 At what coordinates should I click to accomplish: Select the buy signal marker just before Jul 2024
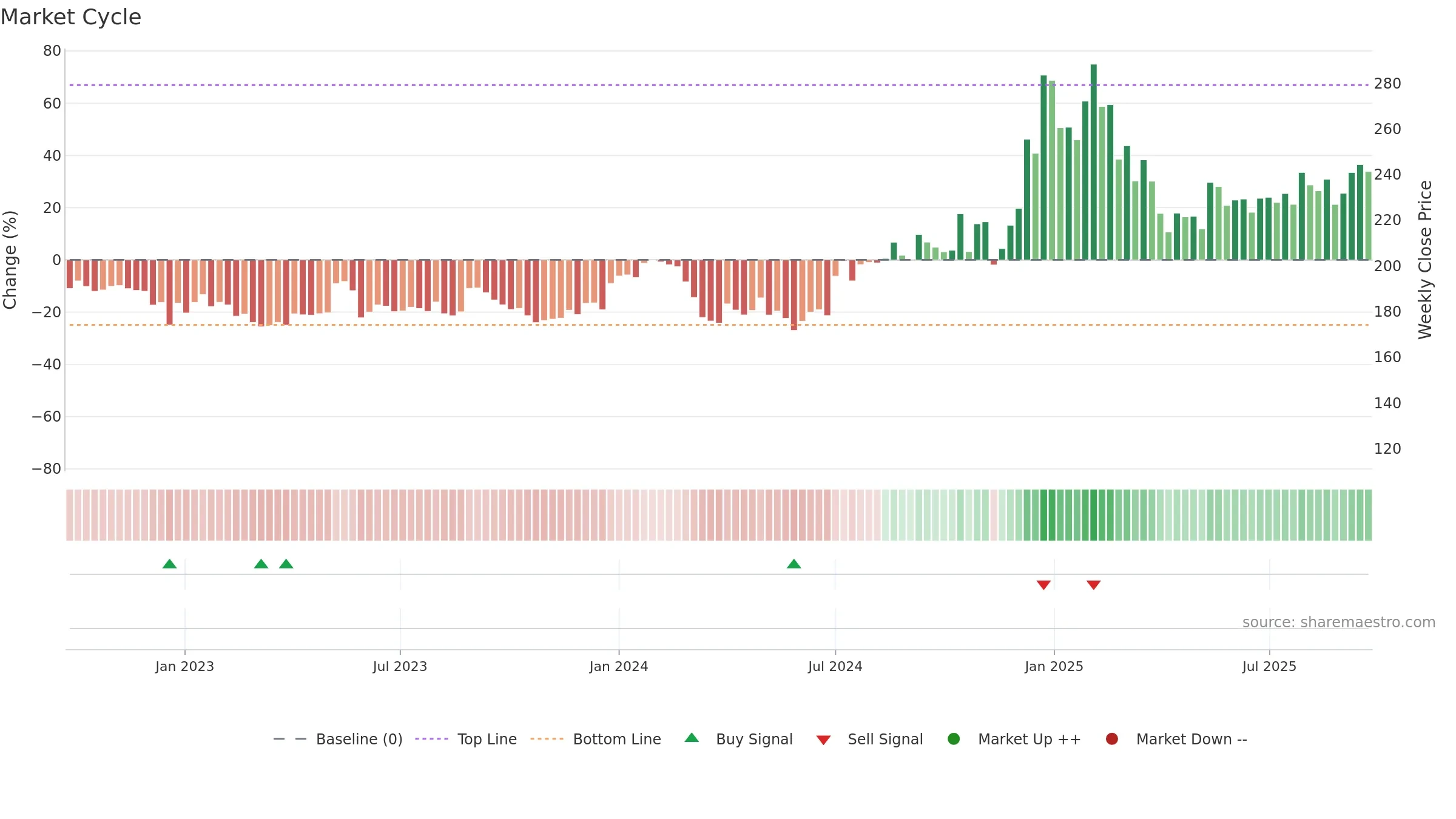[794, 564]
